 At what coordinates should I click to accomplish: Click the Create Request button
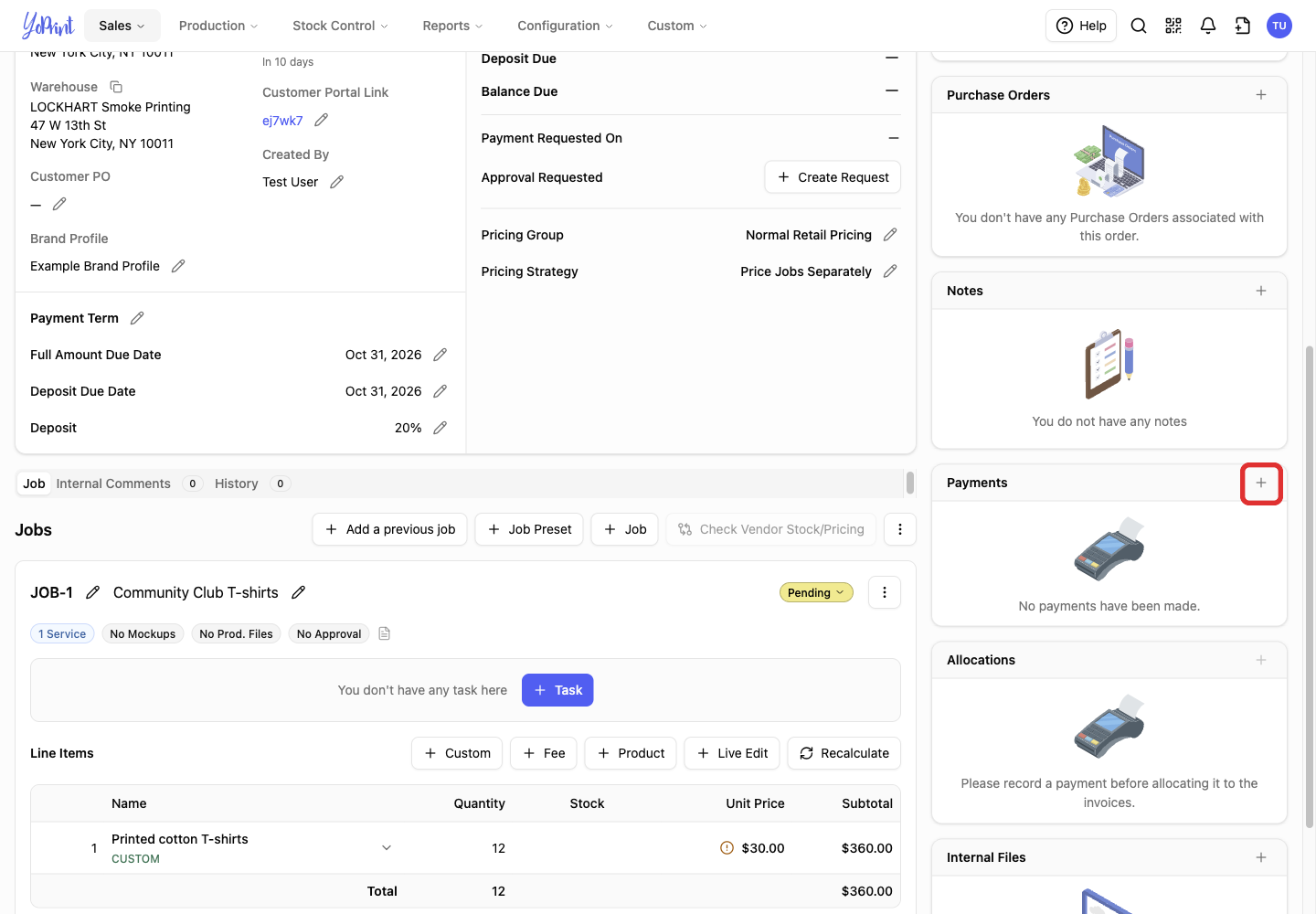[833, 177]
